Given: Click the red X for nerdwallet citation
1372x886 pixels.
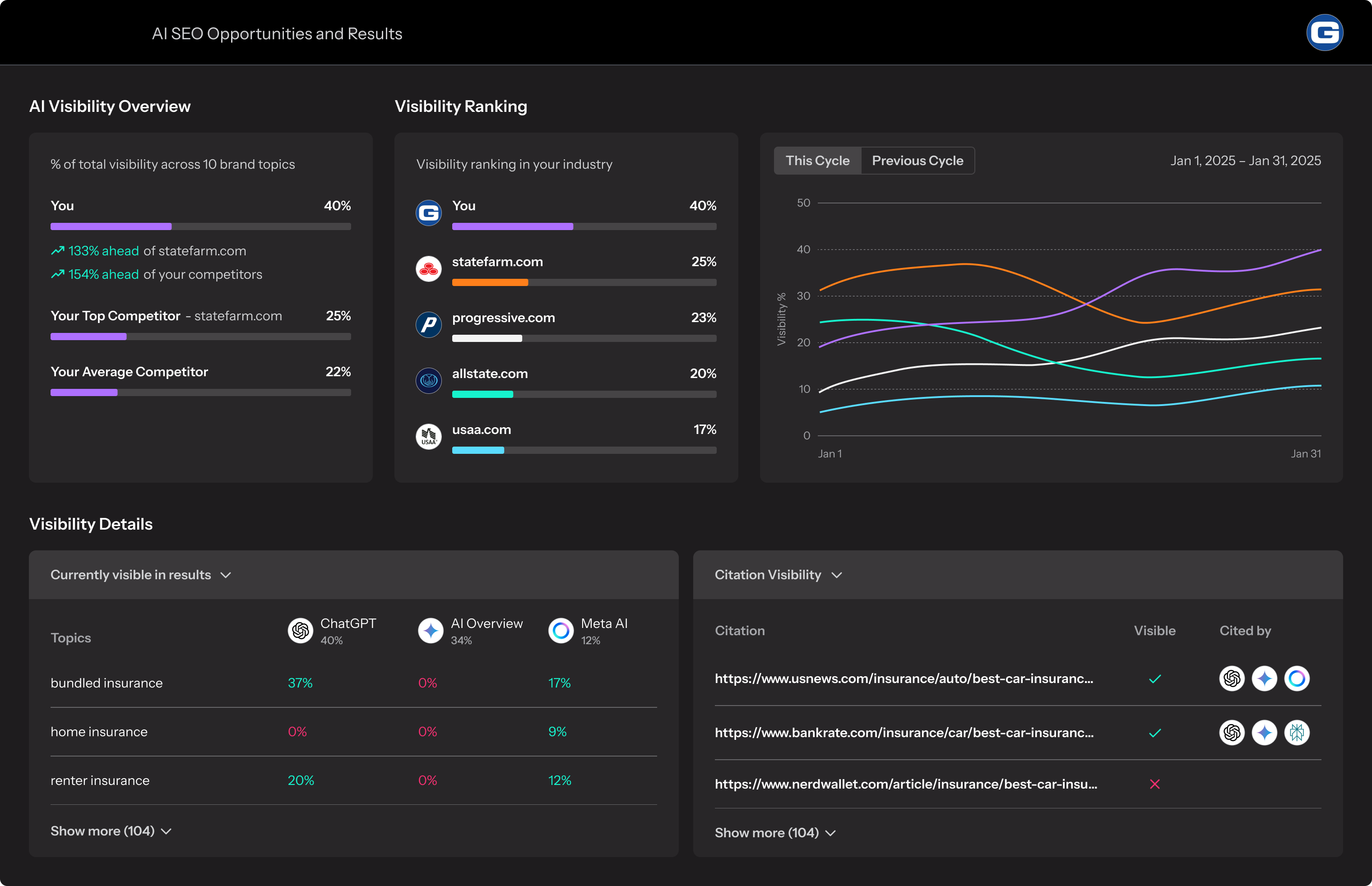Looking at the screenshot, I should tap(1154, 784).
